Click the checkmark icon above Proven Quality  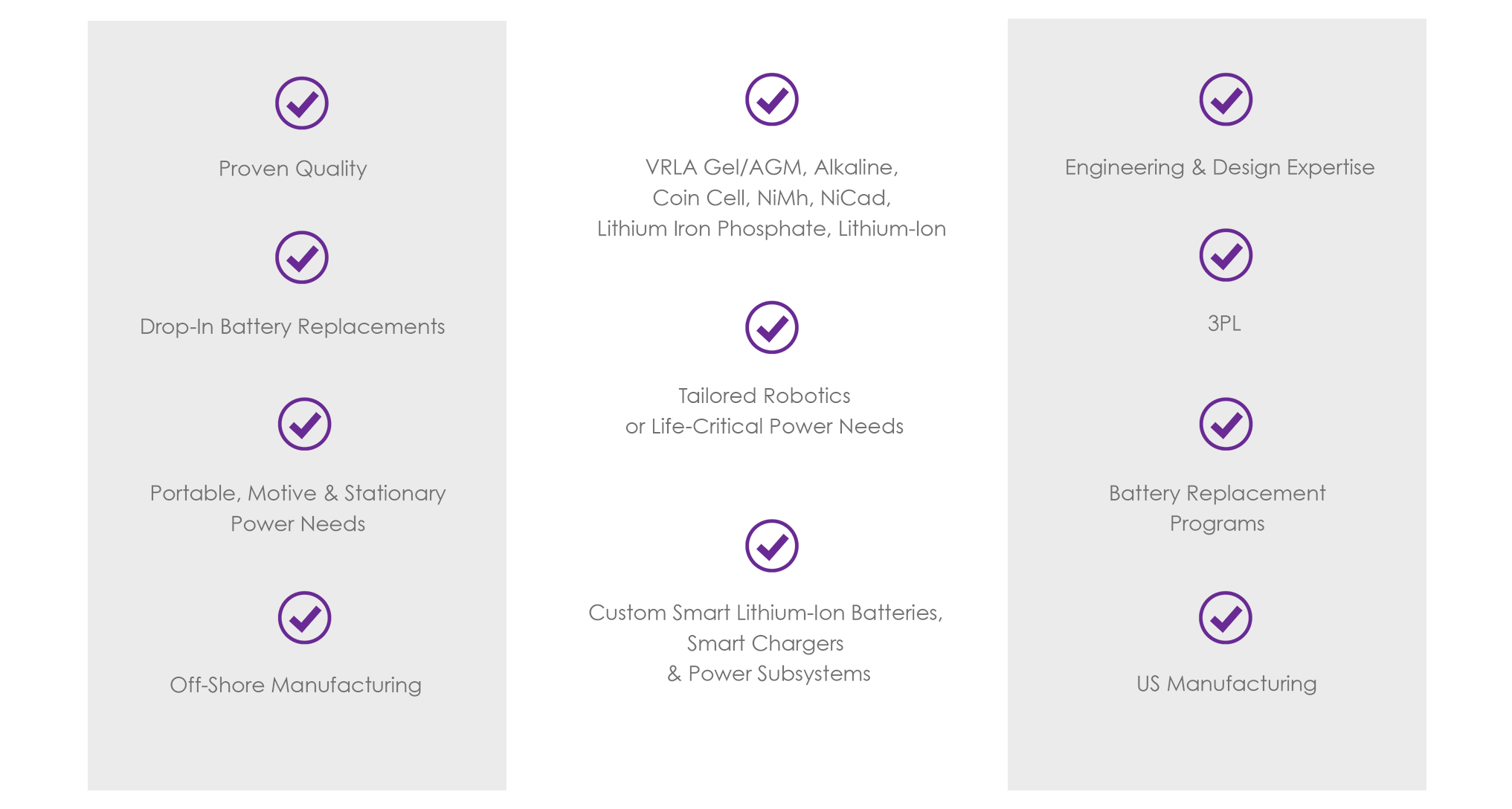[x=302, y=103]
